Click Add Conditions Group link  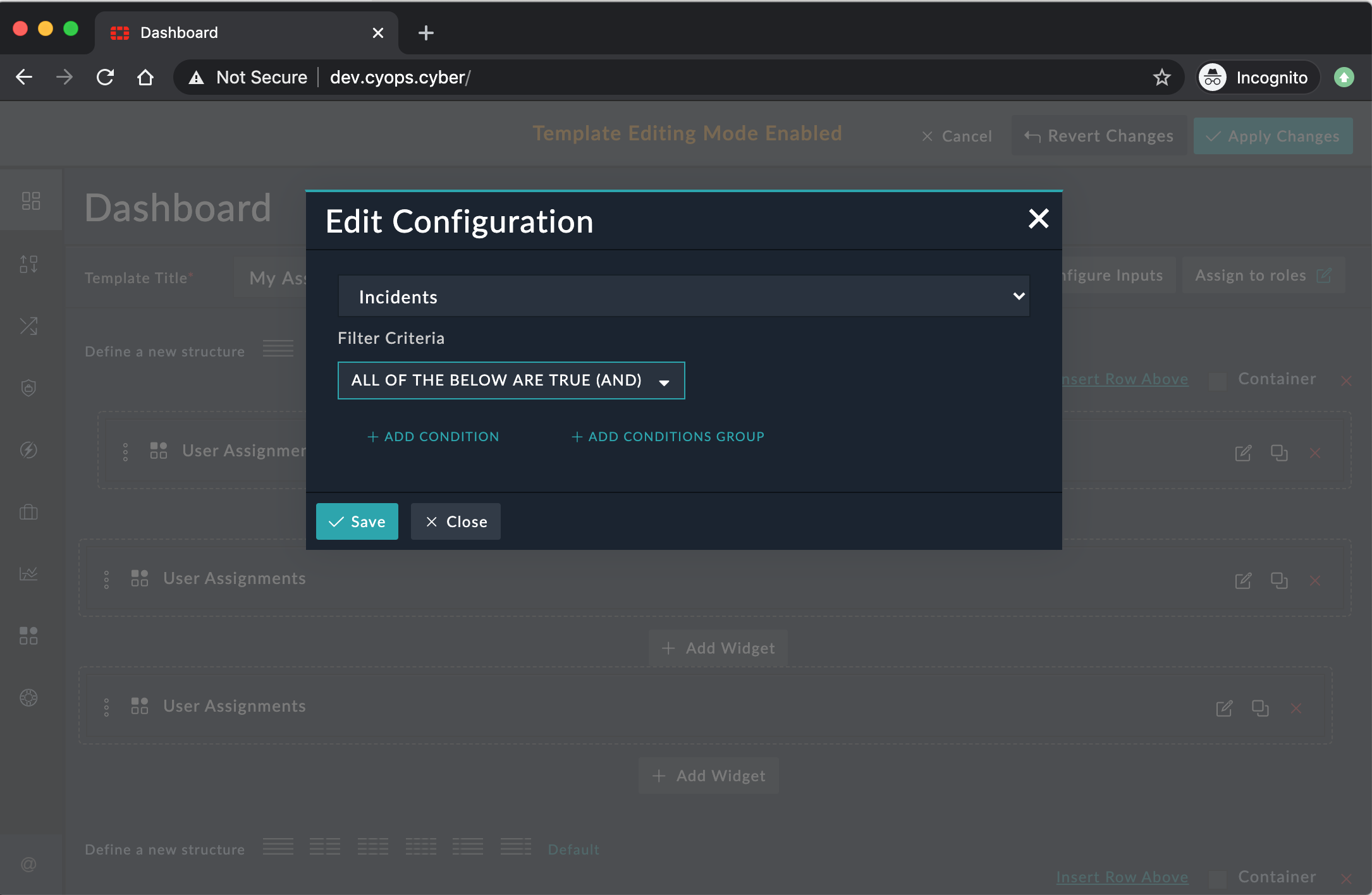(x=668, y=437)
